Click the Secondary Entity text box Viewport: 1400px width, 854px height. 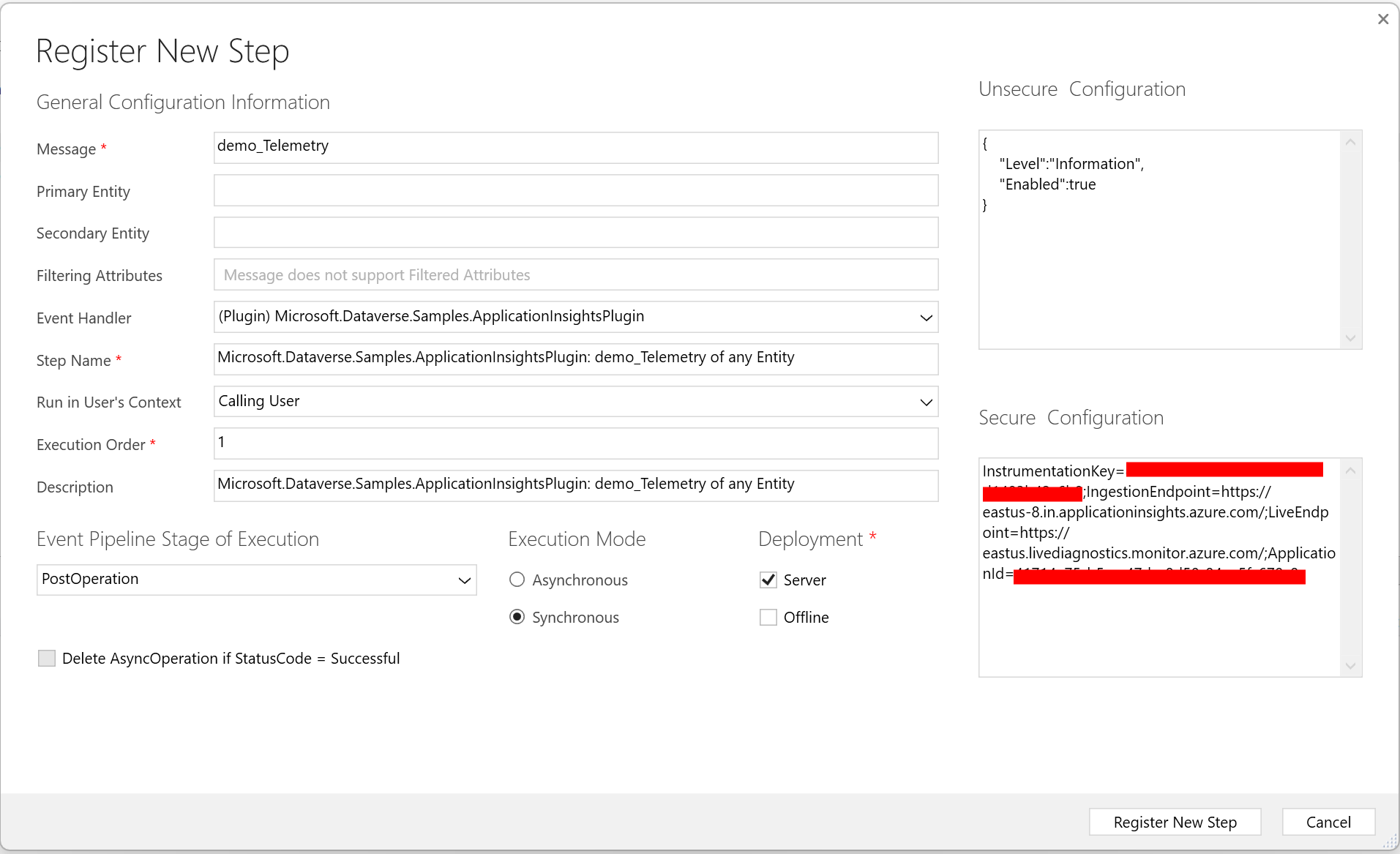[x=575, y=233]
